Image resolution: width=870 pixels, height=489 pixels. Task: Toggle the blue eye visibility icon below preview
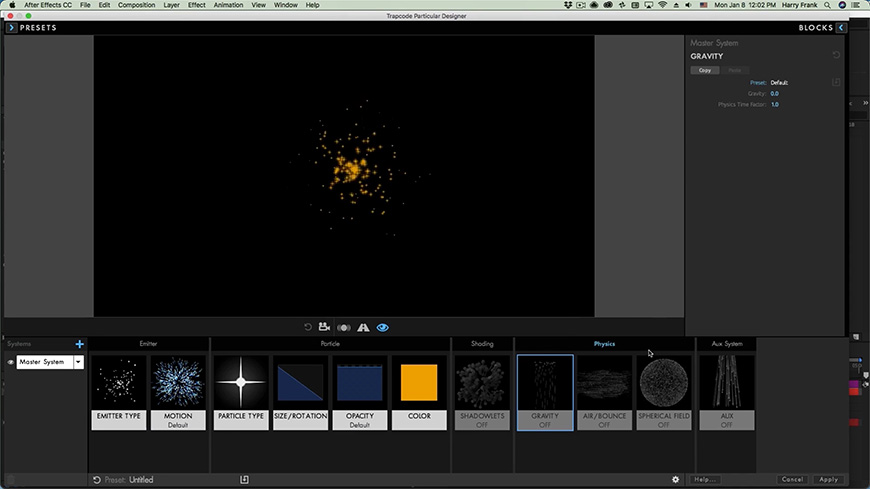click(382, 327)
